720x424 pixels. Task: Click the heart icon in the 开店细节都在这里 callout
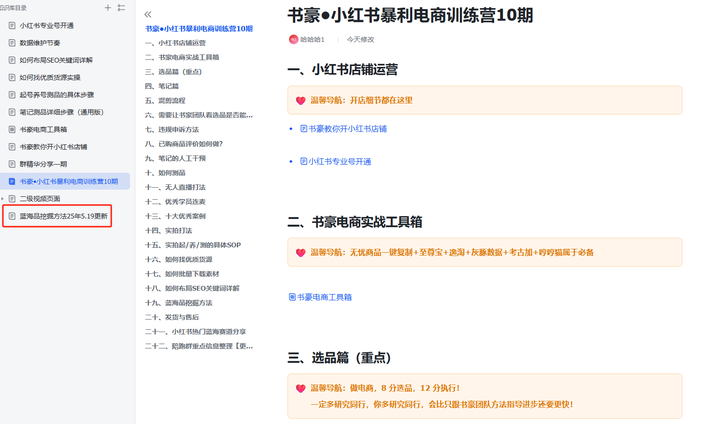click(301, 100)
